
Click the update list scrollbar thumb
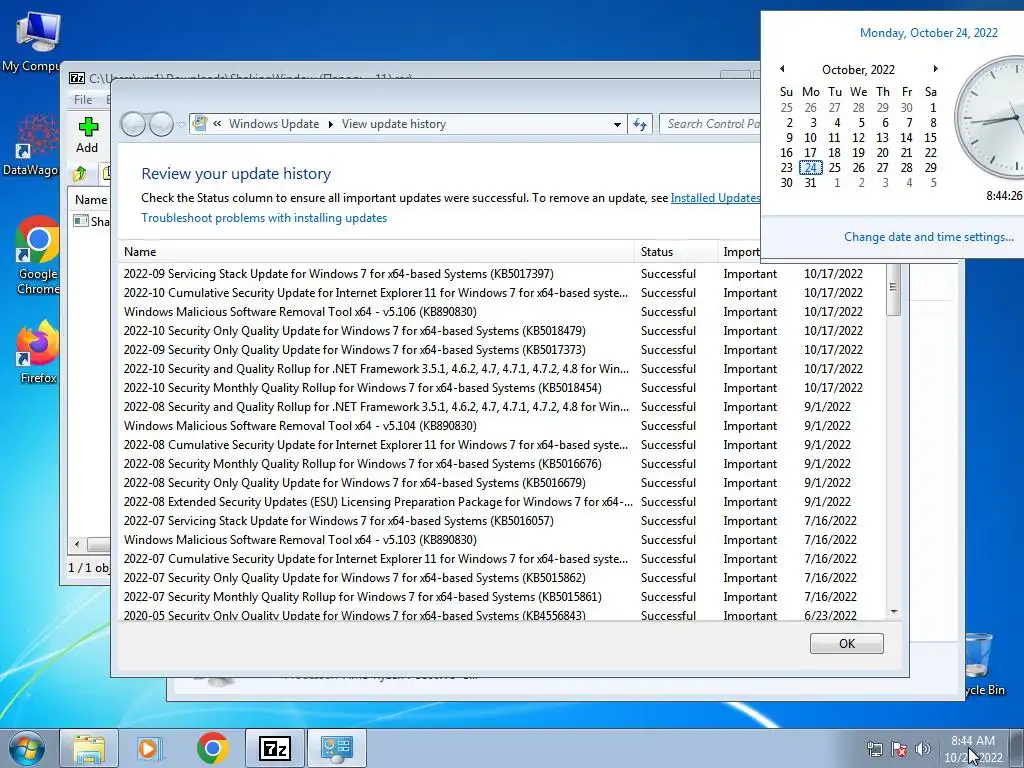click(893, 288)
